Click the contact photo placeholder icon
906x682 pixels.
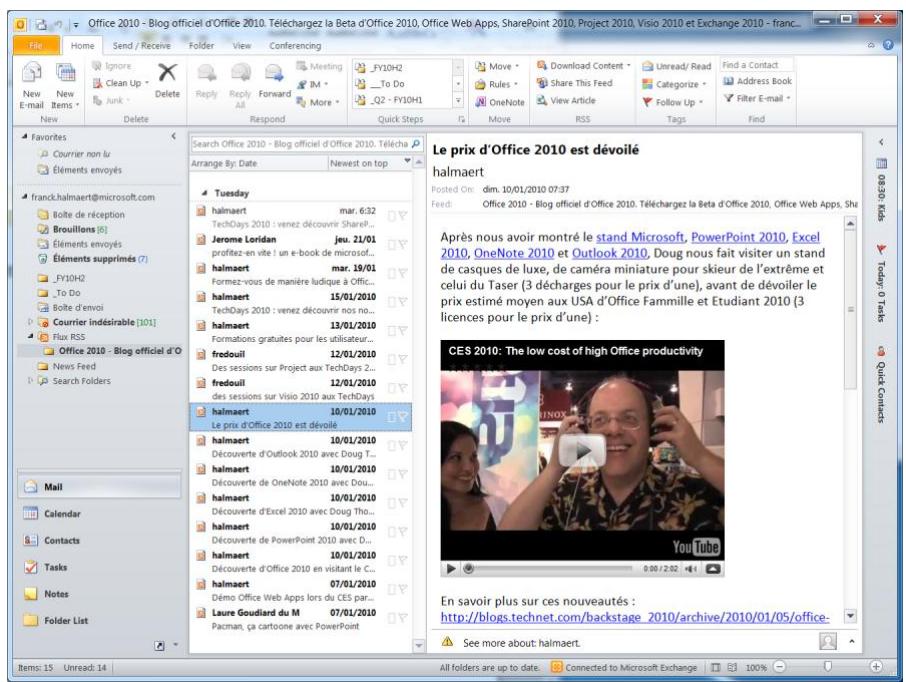(x=828, y=641)
